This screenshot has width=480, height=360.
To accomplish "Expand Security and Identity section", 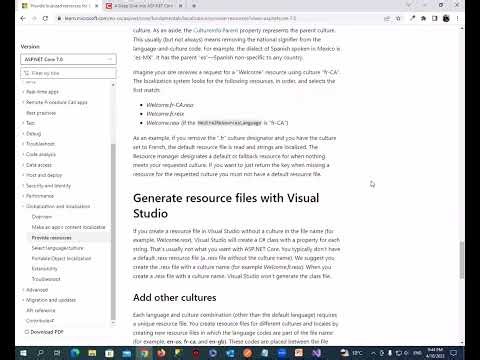I will coord(48,186).
